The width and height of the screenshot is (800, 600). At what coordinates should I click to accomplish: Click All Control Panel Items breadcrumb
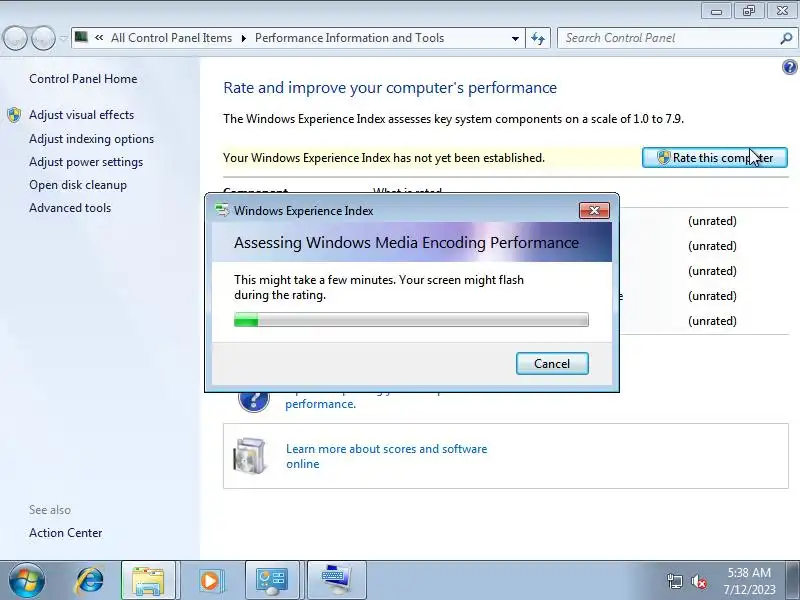click(x=171, y=38)
